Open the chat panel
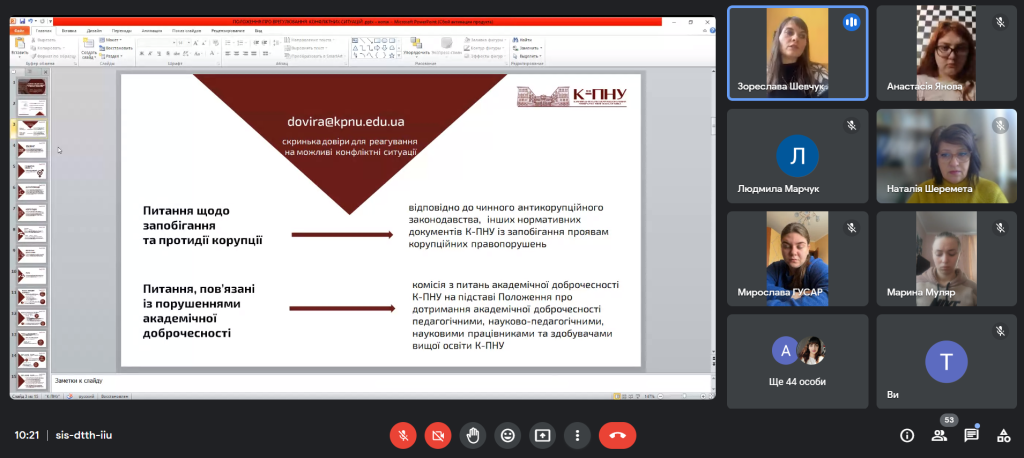Screen dimensions: 1024x458 [x=971, y=435]
